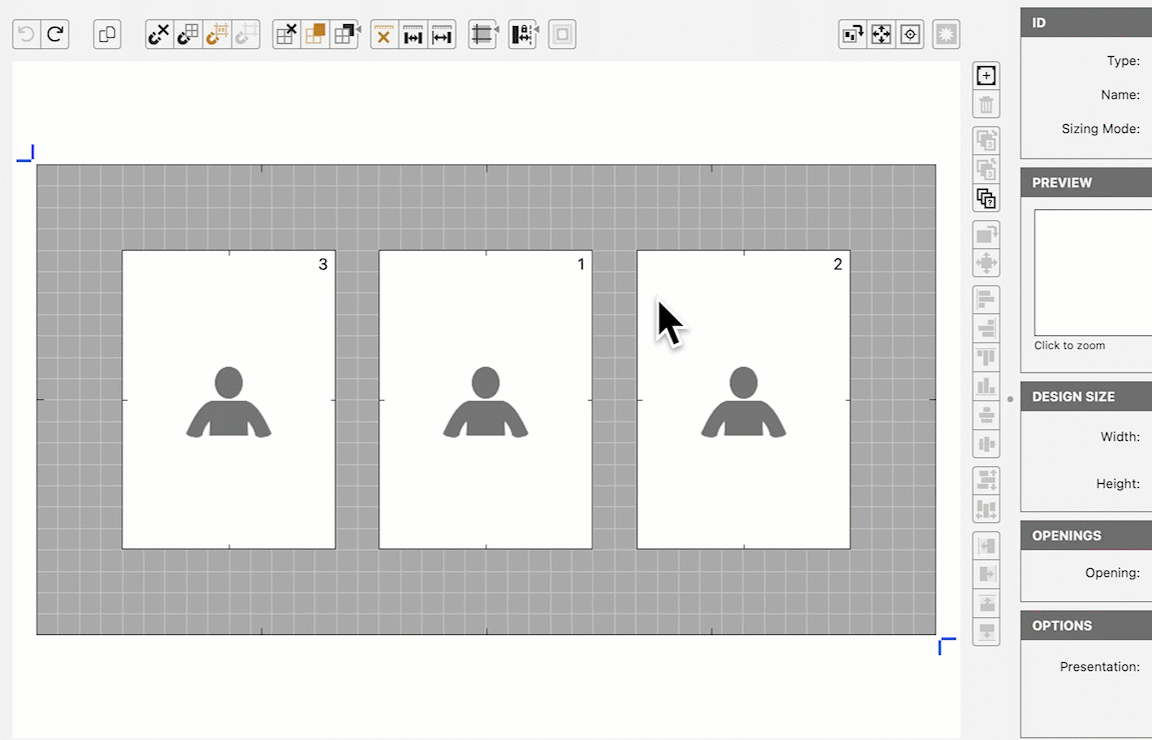
Task: Toggle the magnet snap-to-grid icon
Action: tap(187, 35)
